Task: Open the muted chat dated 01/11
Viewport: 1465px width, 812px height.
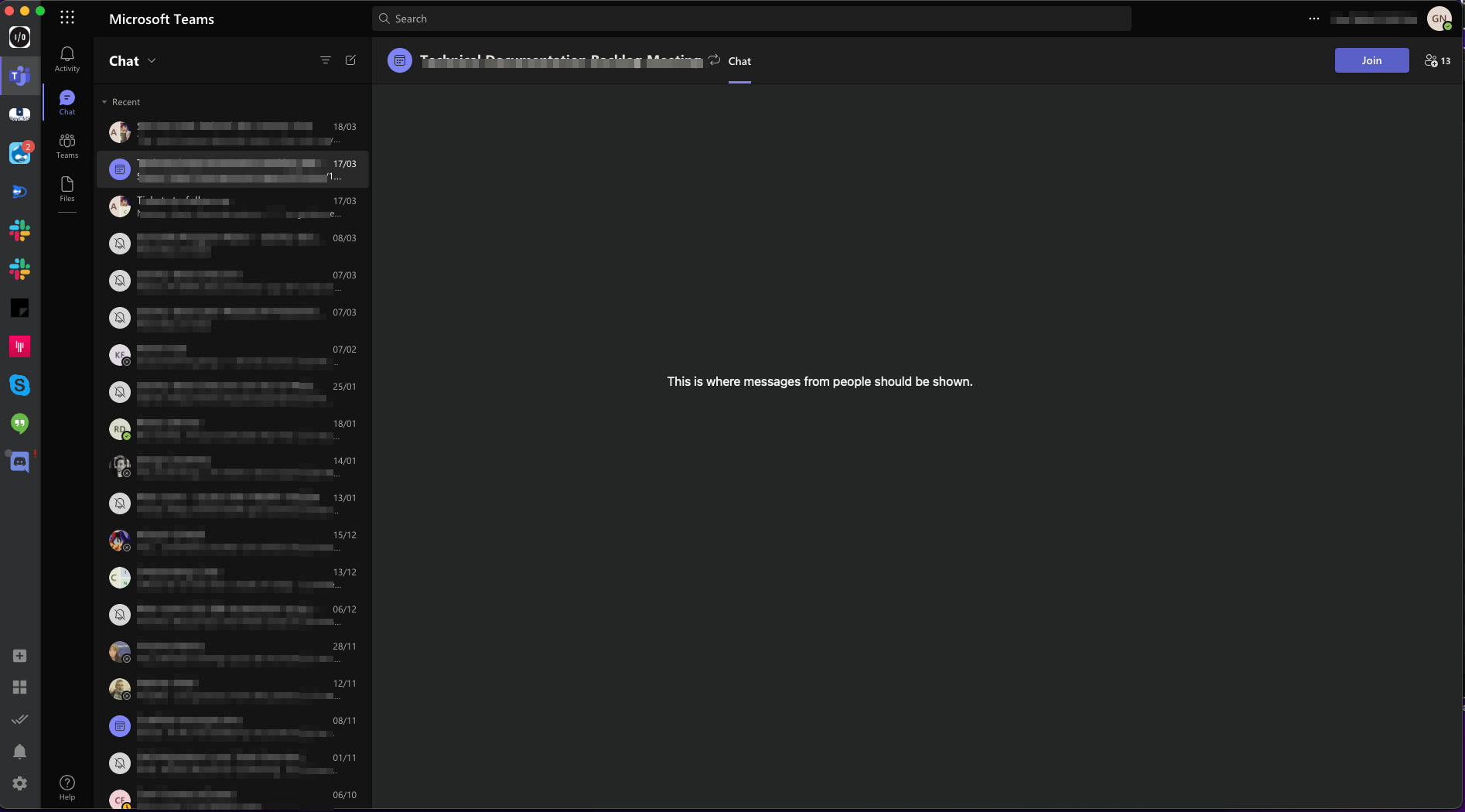Action: point(233,763)
